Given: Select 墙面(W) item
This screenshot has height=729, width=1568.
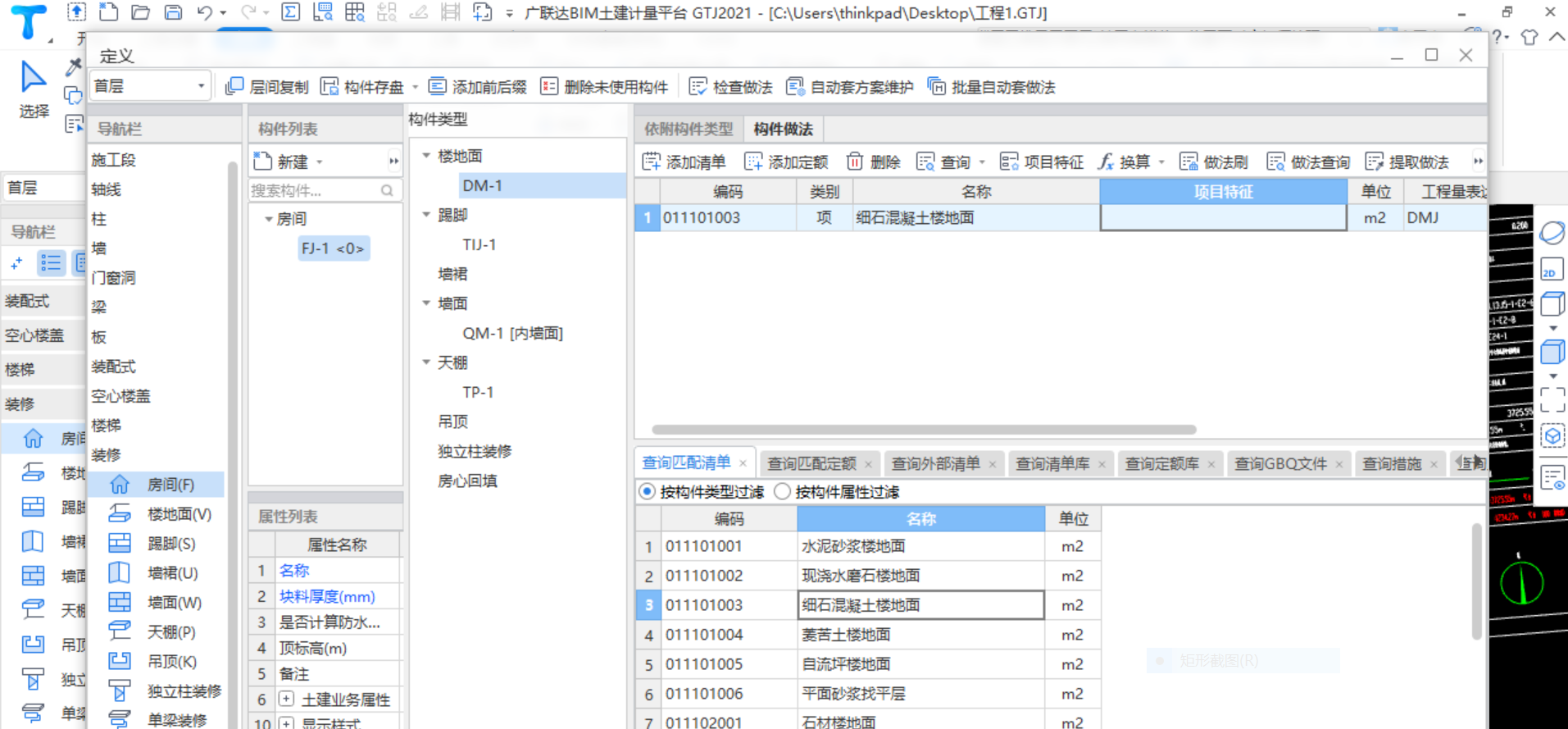Looking at the screenshot, I should tap(156, 603).
